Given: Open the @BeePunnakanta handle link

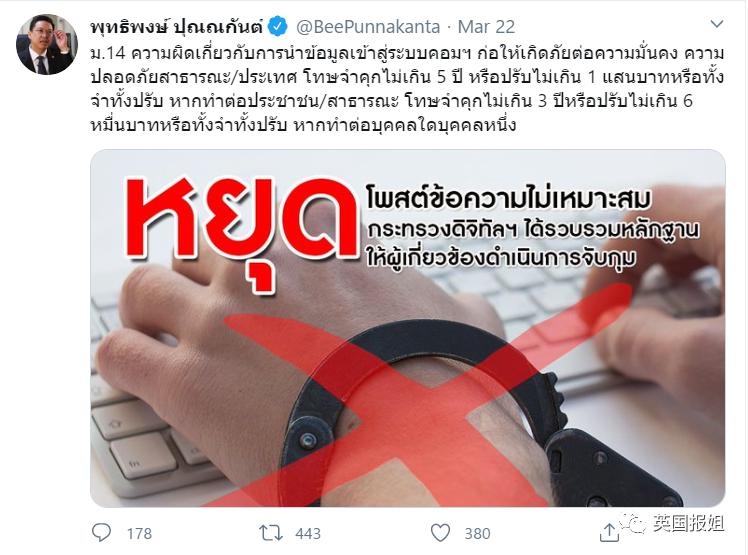Looking at the screenshot, I should 368,27.
